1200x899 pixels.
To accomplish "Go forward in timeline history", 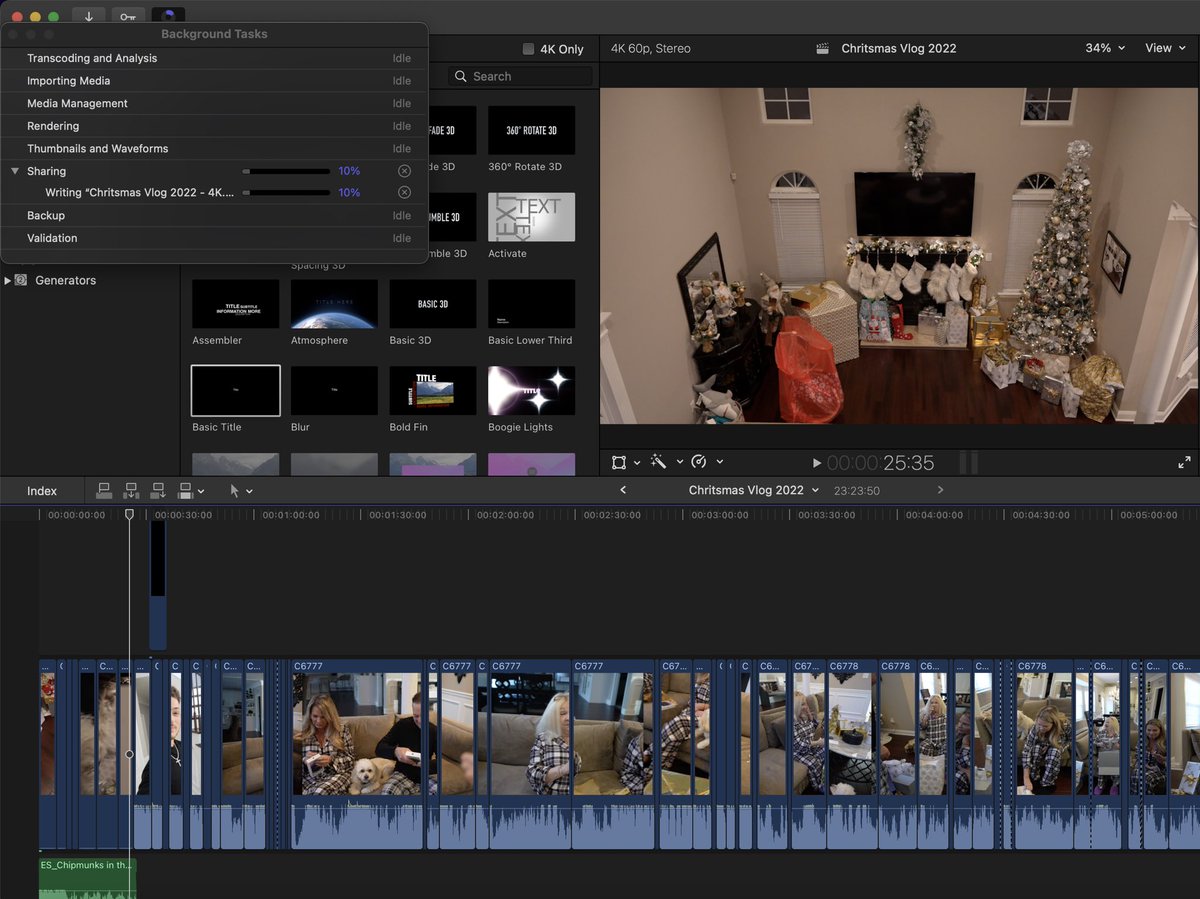I will click(x=940, y=490).
